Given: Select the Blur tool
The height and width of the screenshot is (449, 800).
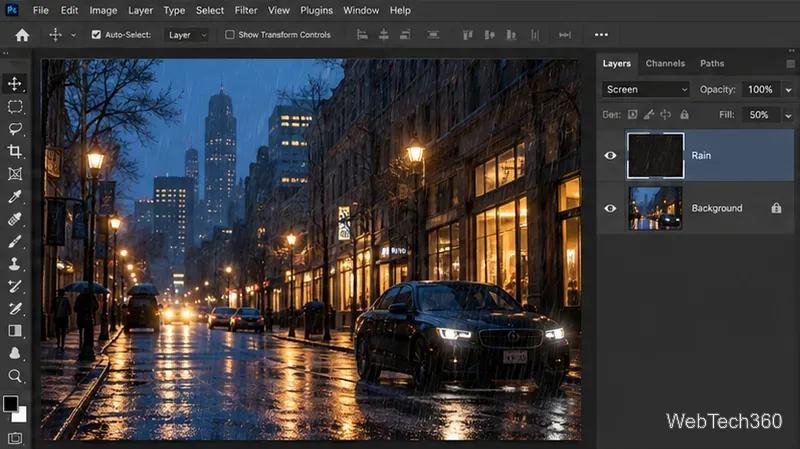Looking at the screenshot, I should [x=15, y=353].
